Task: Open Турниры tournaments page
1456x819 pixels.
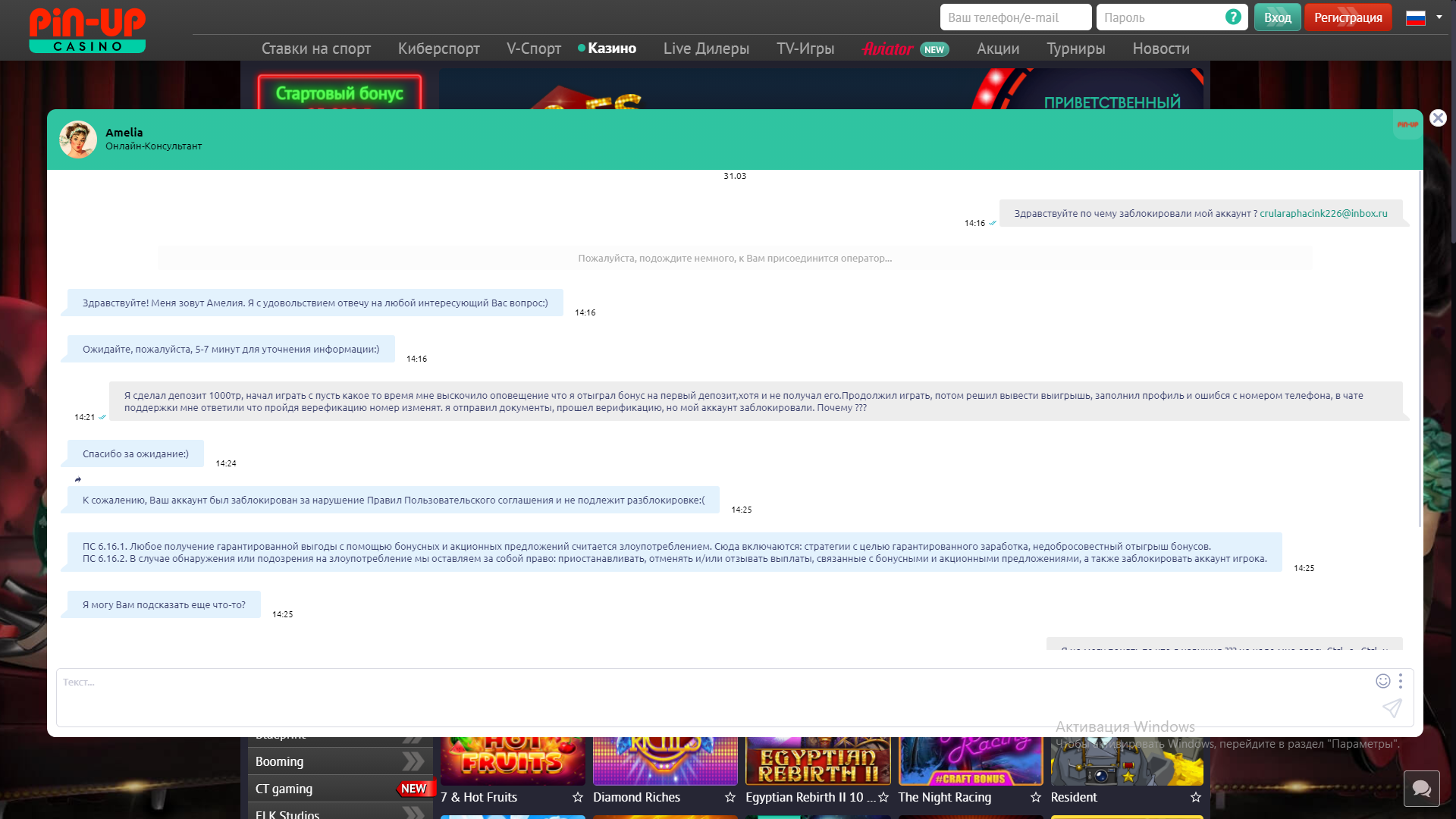Action: [x=1076, y=49]
